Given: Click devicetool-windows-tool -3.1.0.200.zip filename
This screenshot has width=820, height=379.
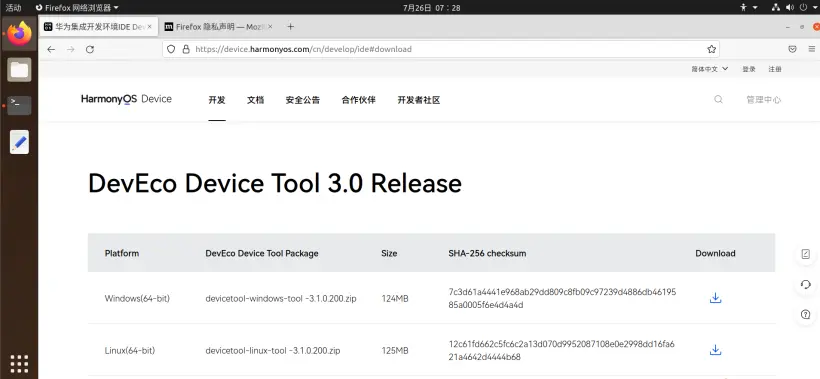Looking at the screenshot, I should click(281, 298).
